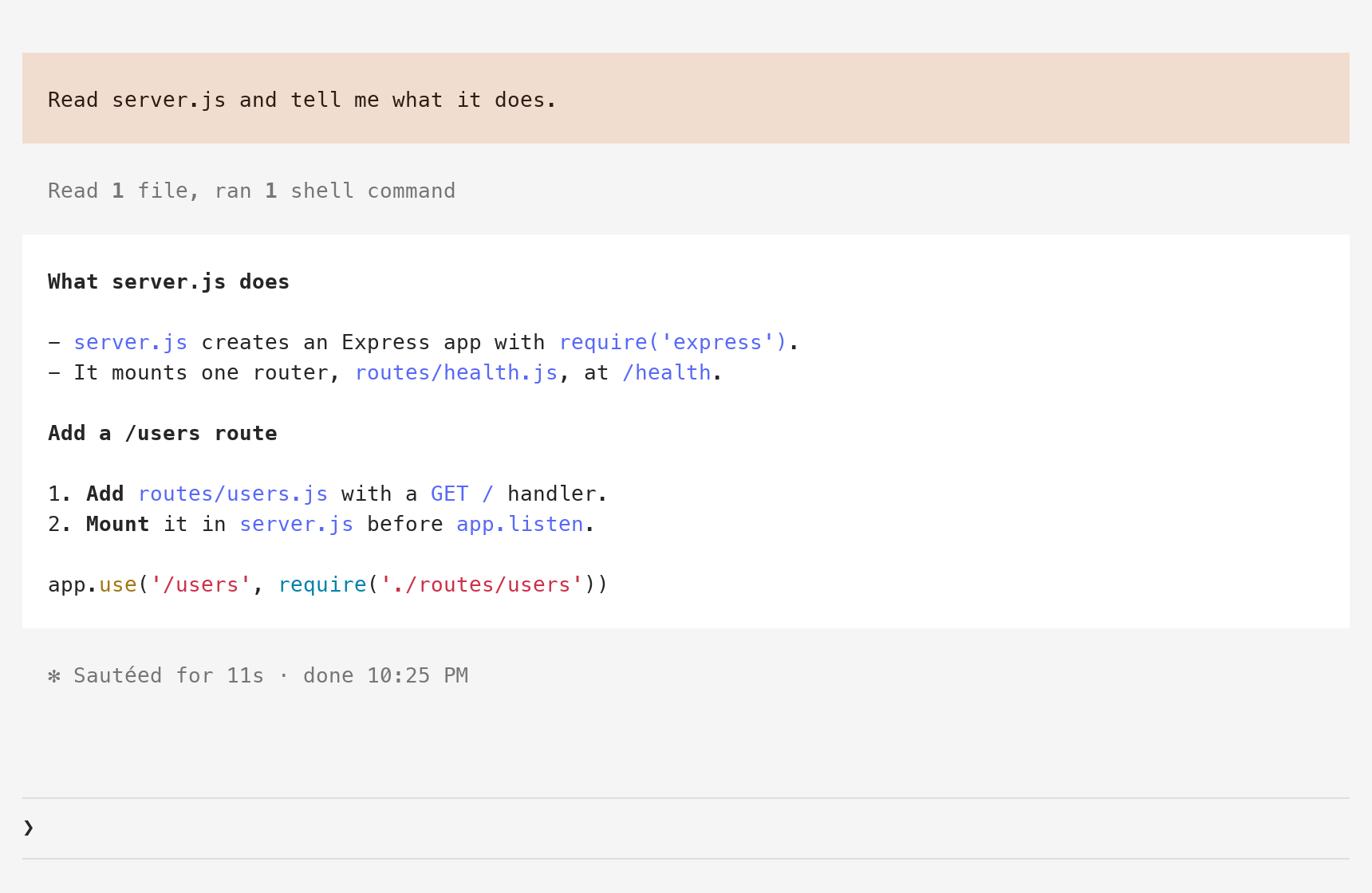Click the asterisk icon before Sautéed

coord(54,676)
